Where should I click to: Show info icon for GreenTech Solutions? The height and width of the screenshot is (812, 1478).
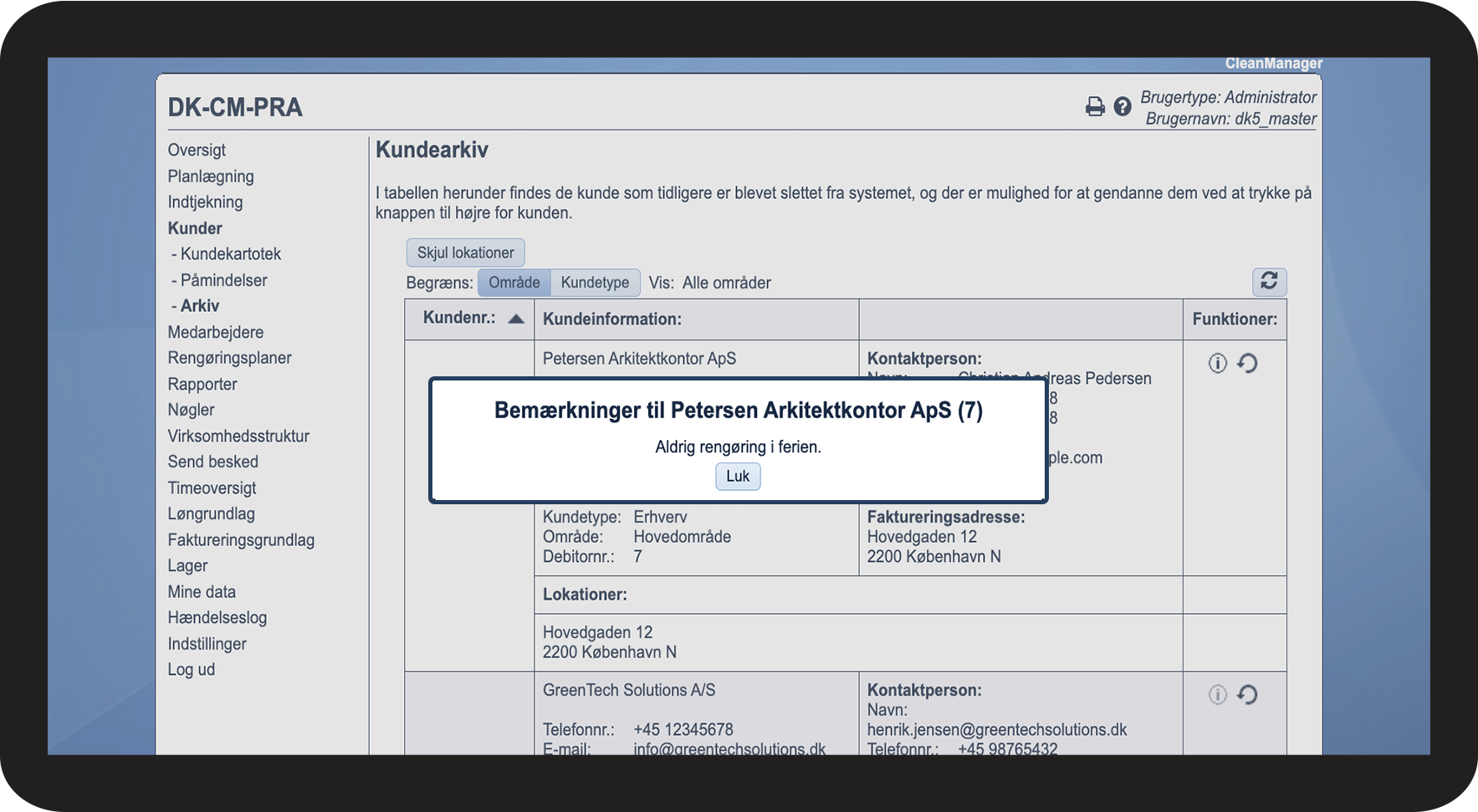click(x=1217, y=695)
